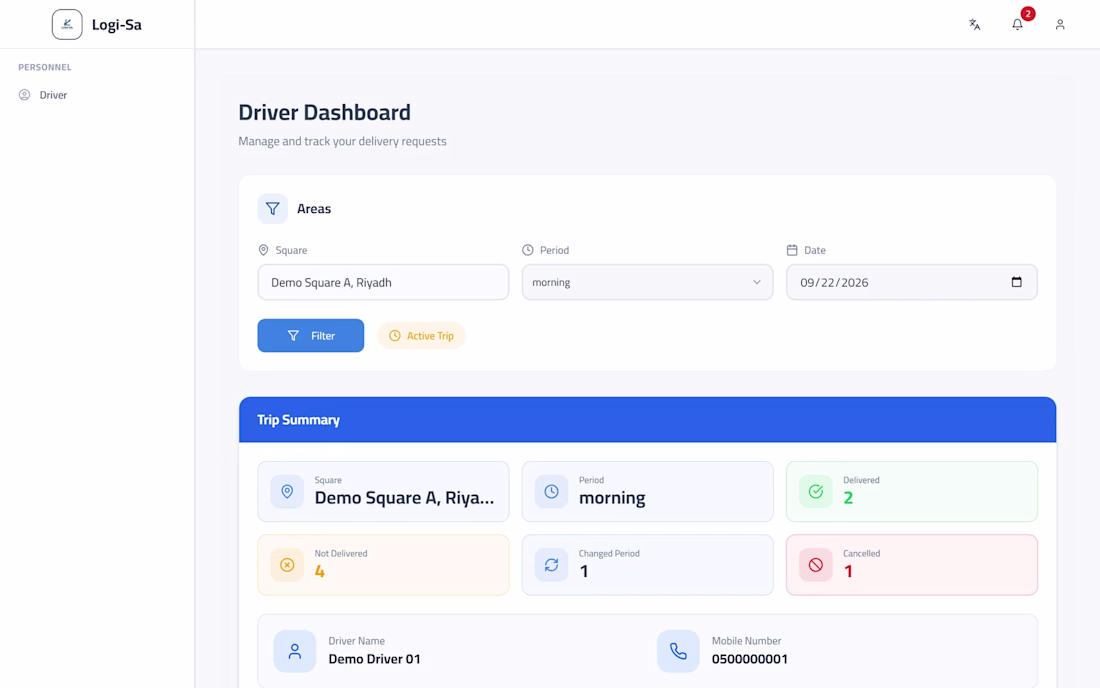The height and width of the screenshot is (688, 1100).
Task: Select Driver in the Personnel sidebar
Action: click(x=53, y=95)
